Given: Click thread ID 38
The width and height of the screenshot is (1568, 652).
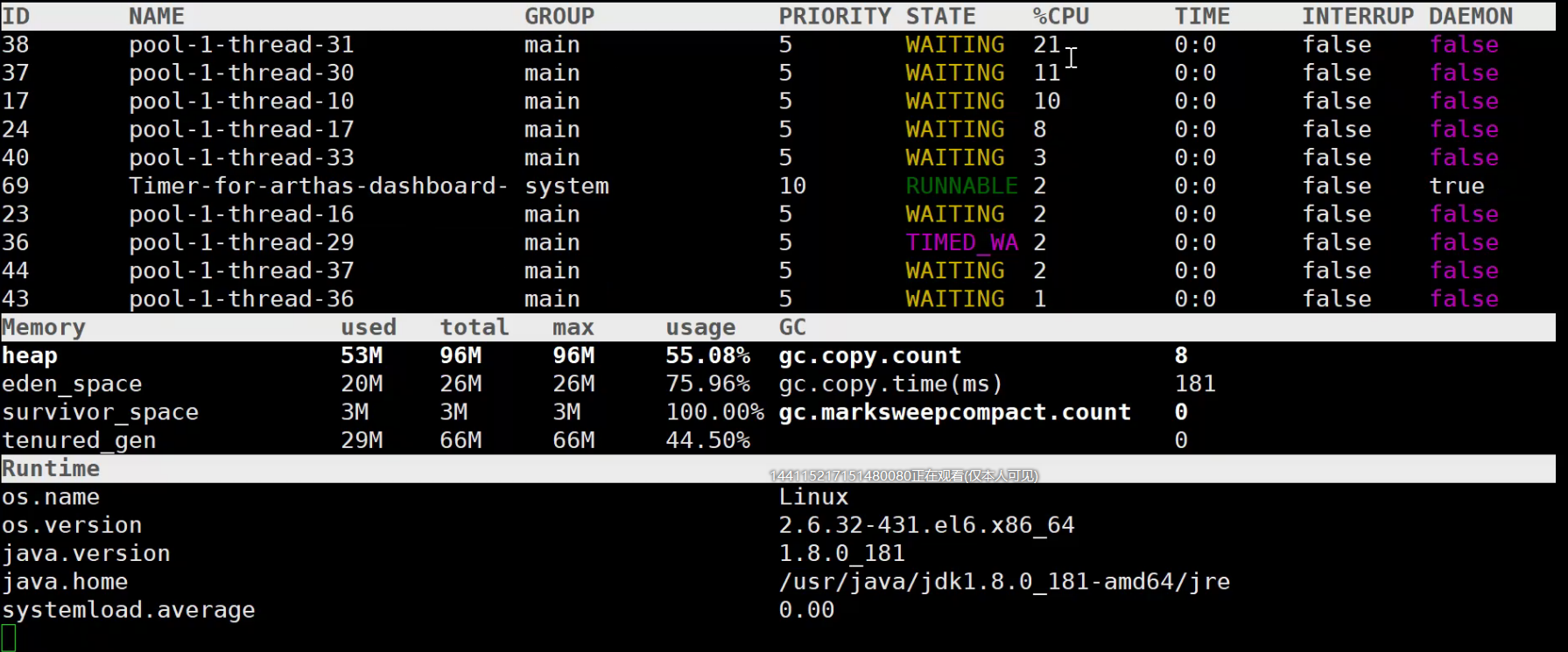Looking at the screenshot, I should click(16, 45).
